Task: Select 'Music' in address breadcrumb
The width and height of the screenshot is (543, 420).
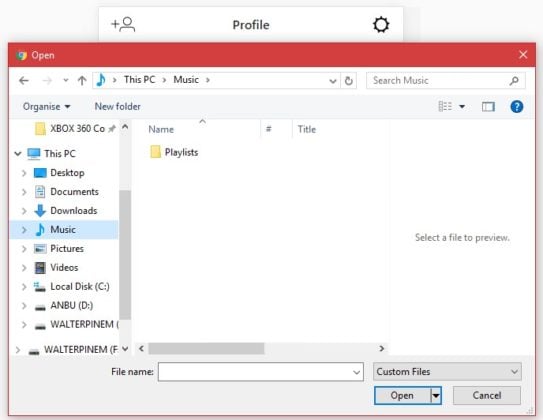Action: pos(186,80)
